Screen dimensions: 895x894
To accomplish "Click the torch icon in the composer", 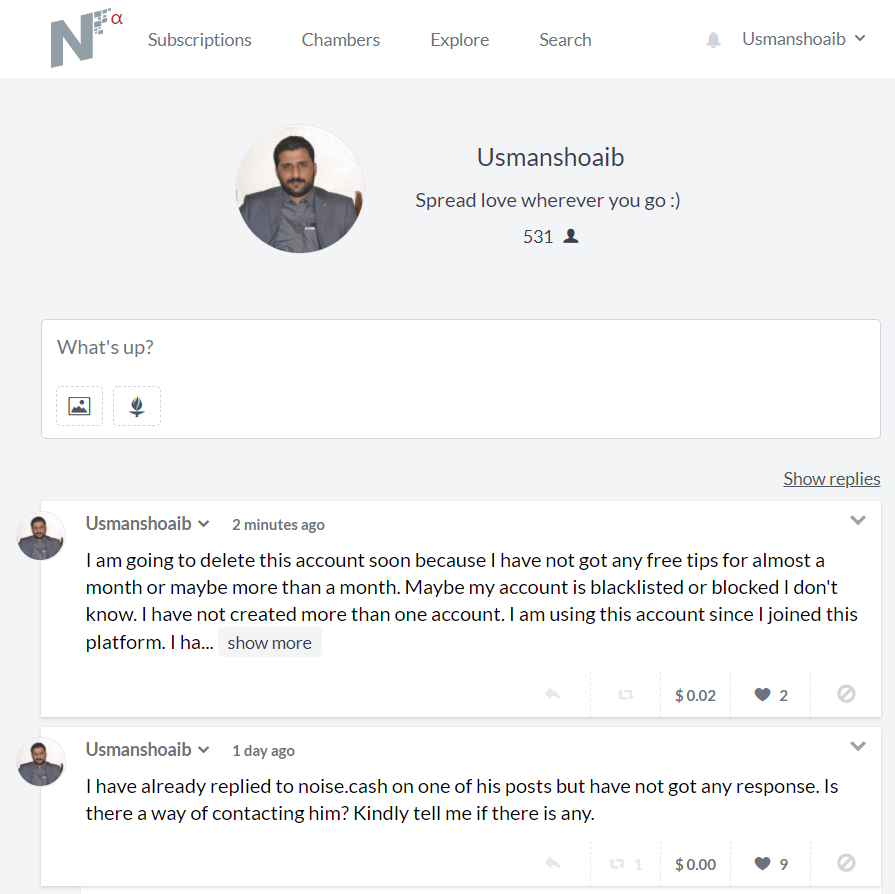I will click(137, 406).
